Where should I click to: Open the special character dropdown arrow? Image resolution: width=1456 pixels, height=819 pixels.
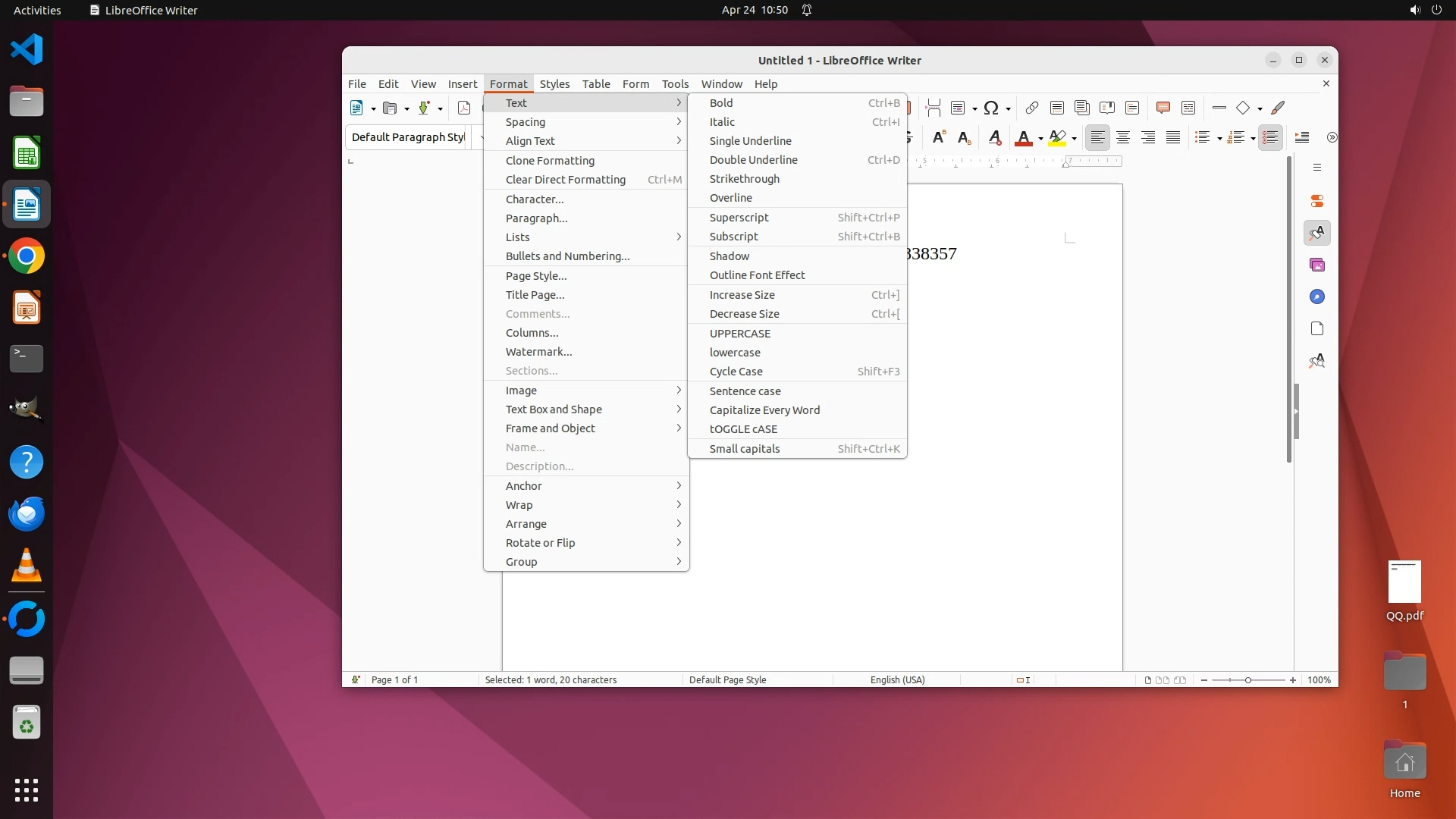(1008, 108)
